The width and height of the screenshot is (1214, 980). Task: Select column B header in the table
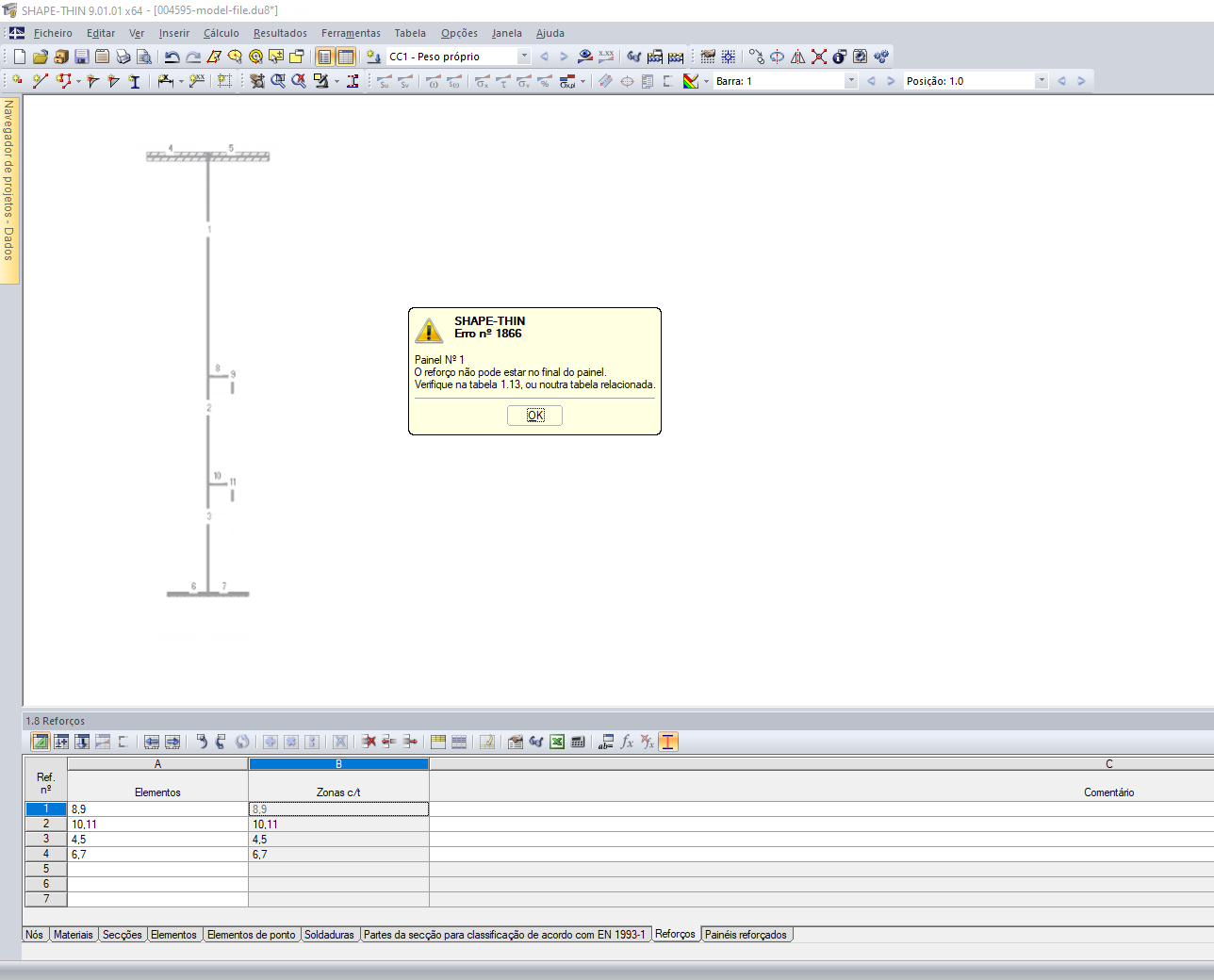[x=338, y=764]
